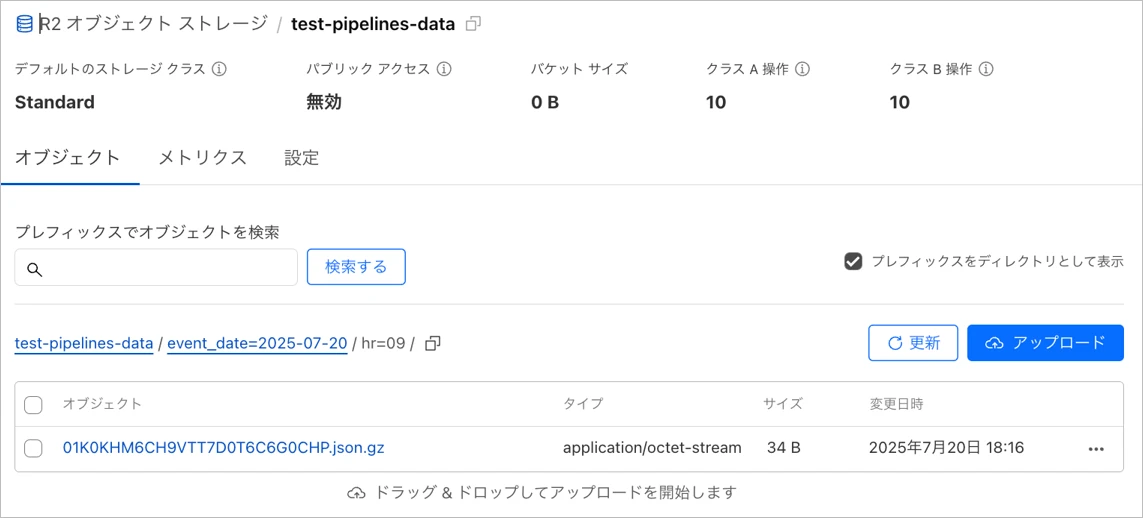Switch to the メトリクス tab

pyautogui.click(x=202, y=157)
